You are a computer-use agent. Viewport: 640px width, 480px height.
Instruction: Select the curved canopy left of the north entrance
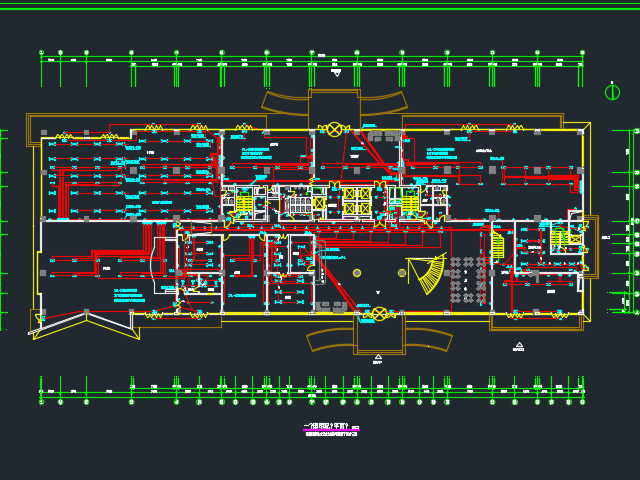click(x=284, y=102)
